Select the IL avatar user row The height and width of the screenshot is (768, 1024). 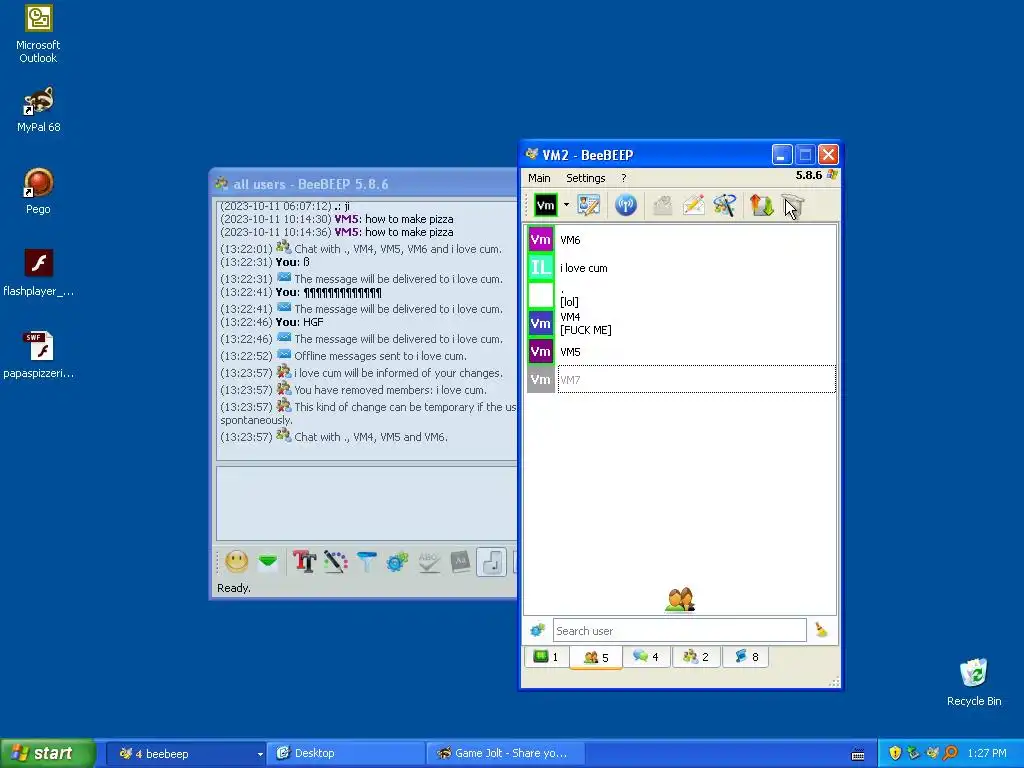(x=680, y=268)
